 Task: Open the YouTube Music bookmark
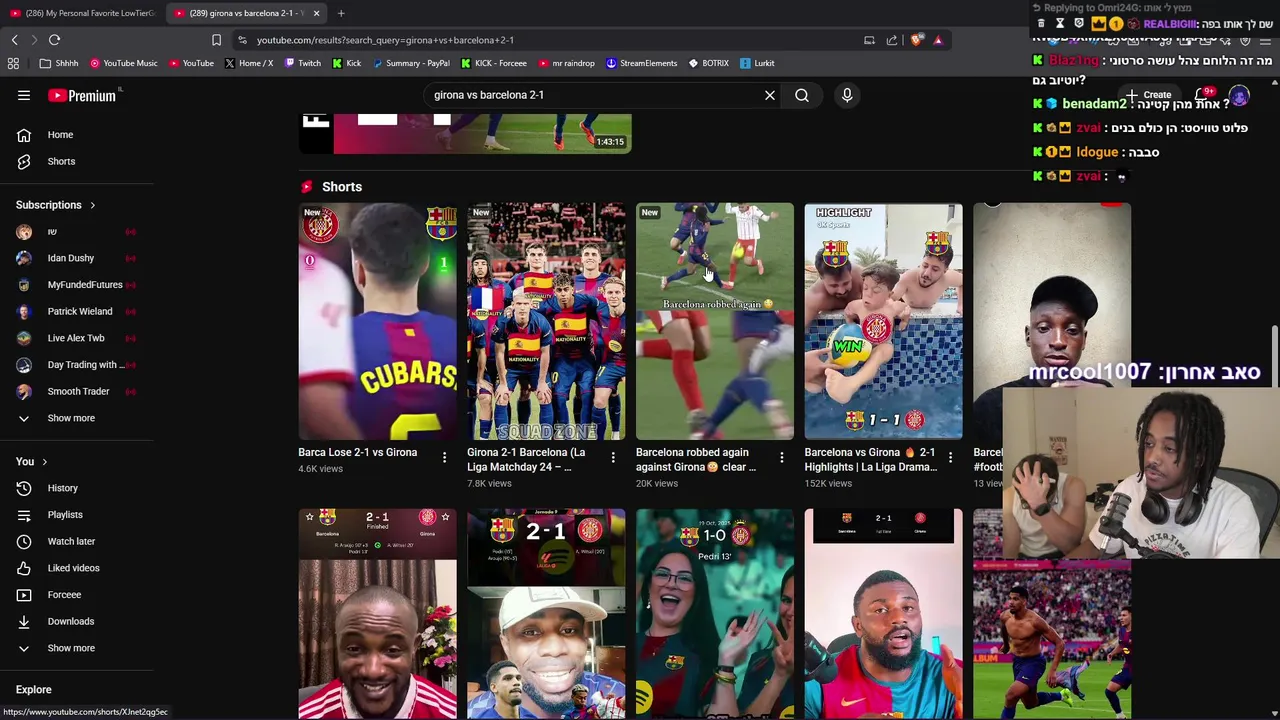click(123, 63)
